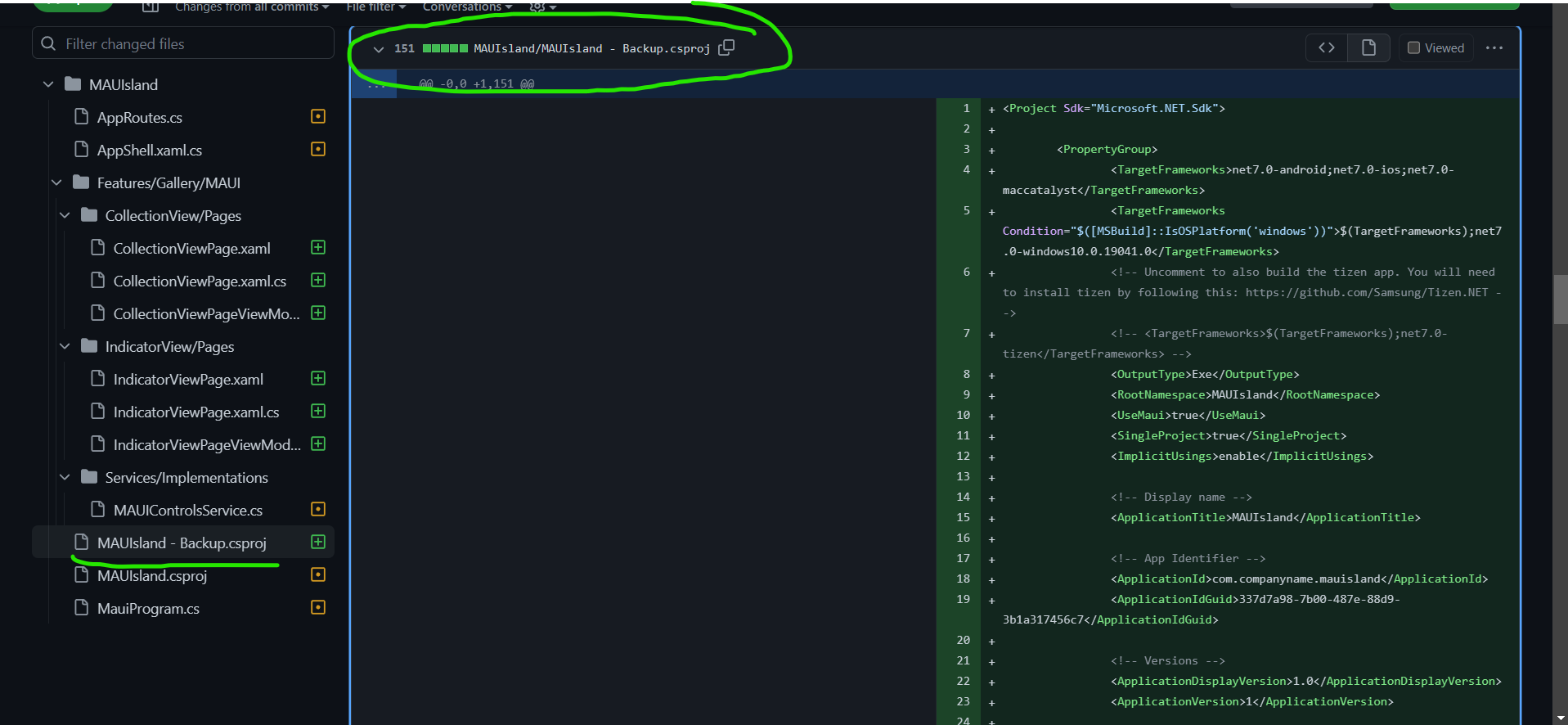Click the page vertical scrollbar thumb
Image resolution: width=1568 pixels, height=725 pixels.
click(x=1561, y=299)
